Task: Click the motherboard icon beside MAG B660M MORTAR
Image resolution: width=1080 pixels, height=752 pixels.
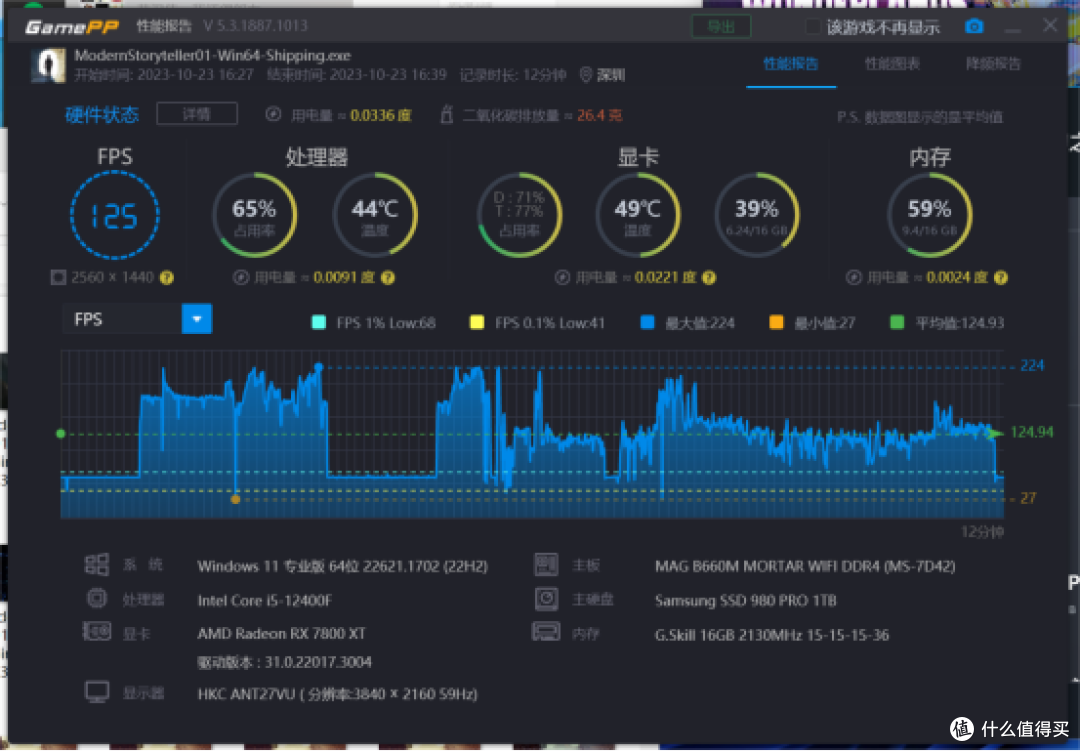Action: click(x=546, y=564)
